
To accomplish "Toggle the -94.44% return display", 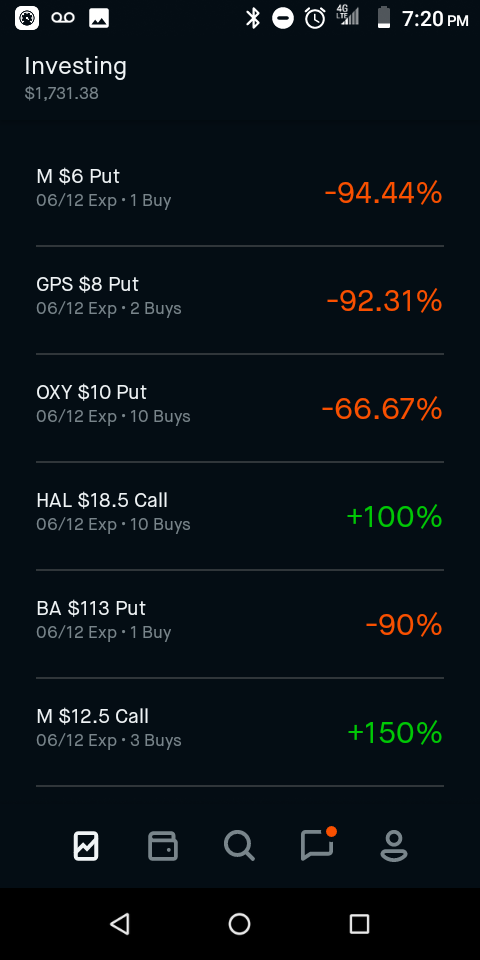I will tap(383, 193).
